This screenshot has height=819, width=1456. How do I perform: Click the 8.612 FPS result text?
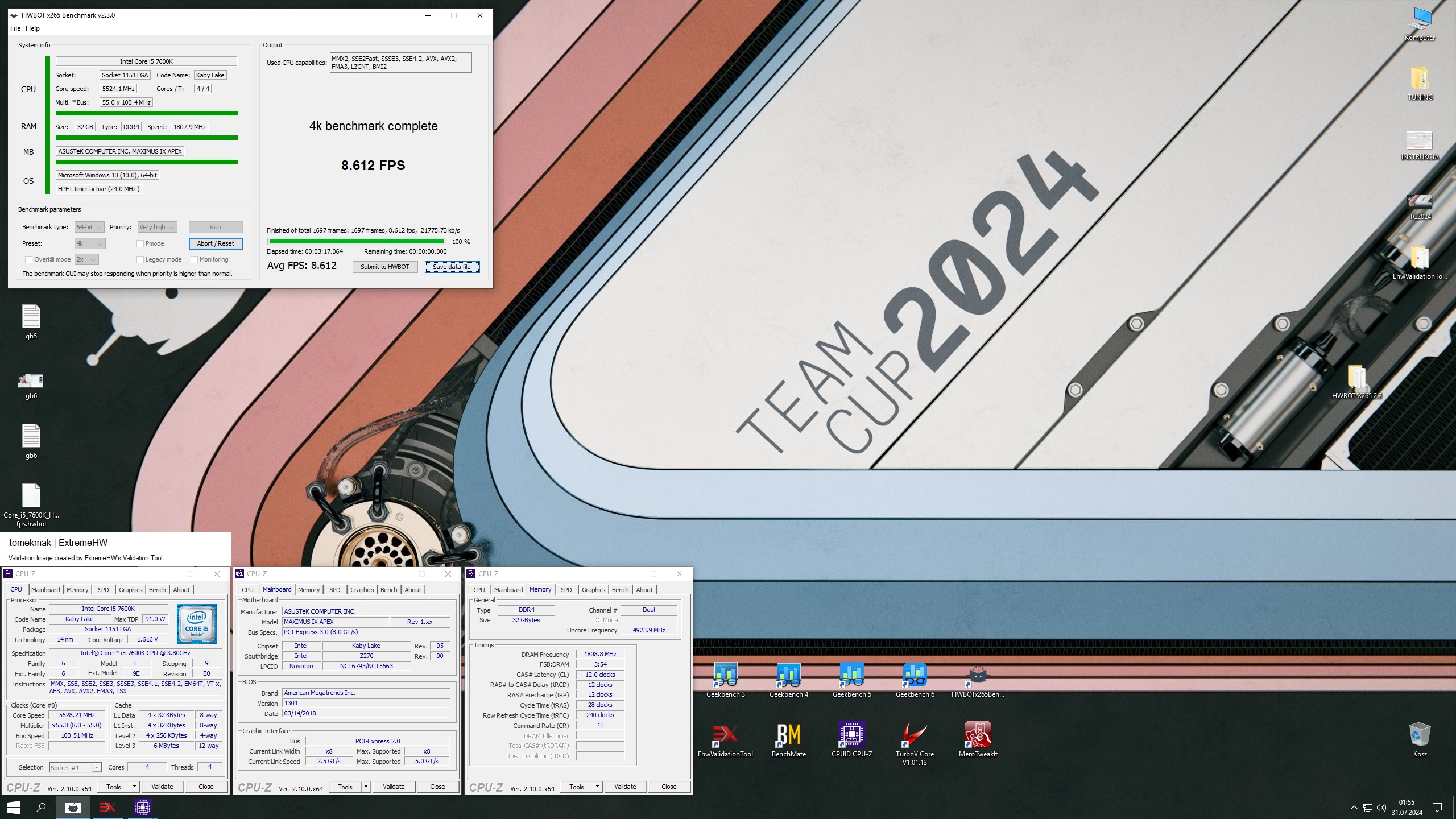click(x=373, y=166)
